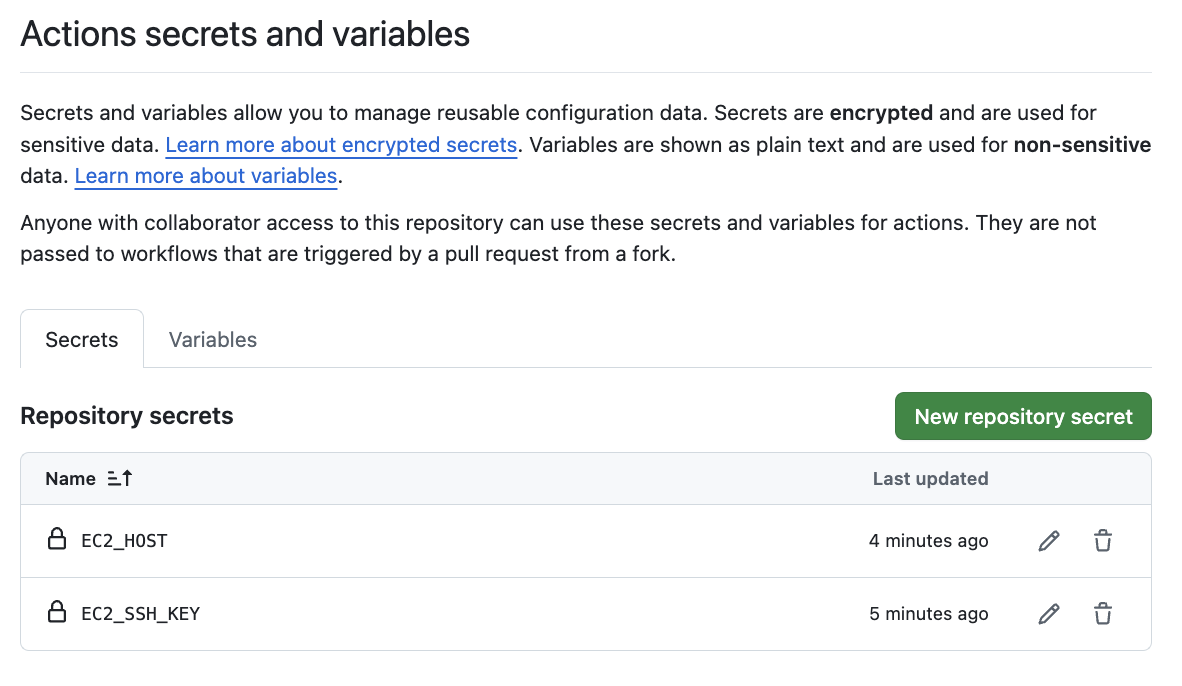Image resolution: width=1182 pixels, height=686 pixels.
Task: Click the Name column header
Action: coord(70,479)
